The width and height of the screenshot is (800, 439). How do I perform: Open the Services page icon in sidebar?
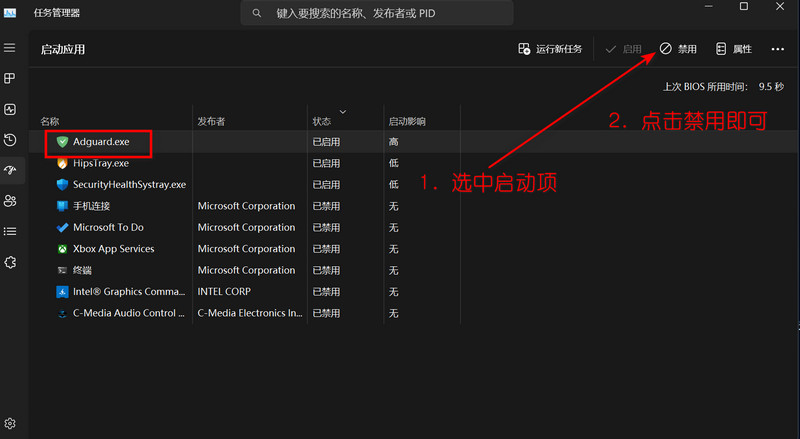[x=10, y=262]
